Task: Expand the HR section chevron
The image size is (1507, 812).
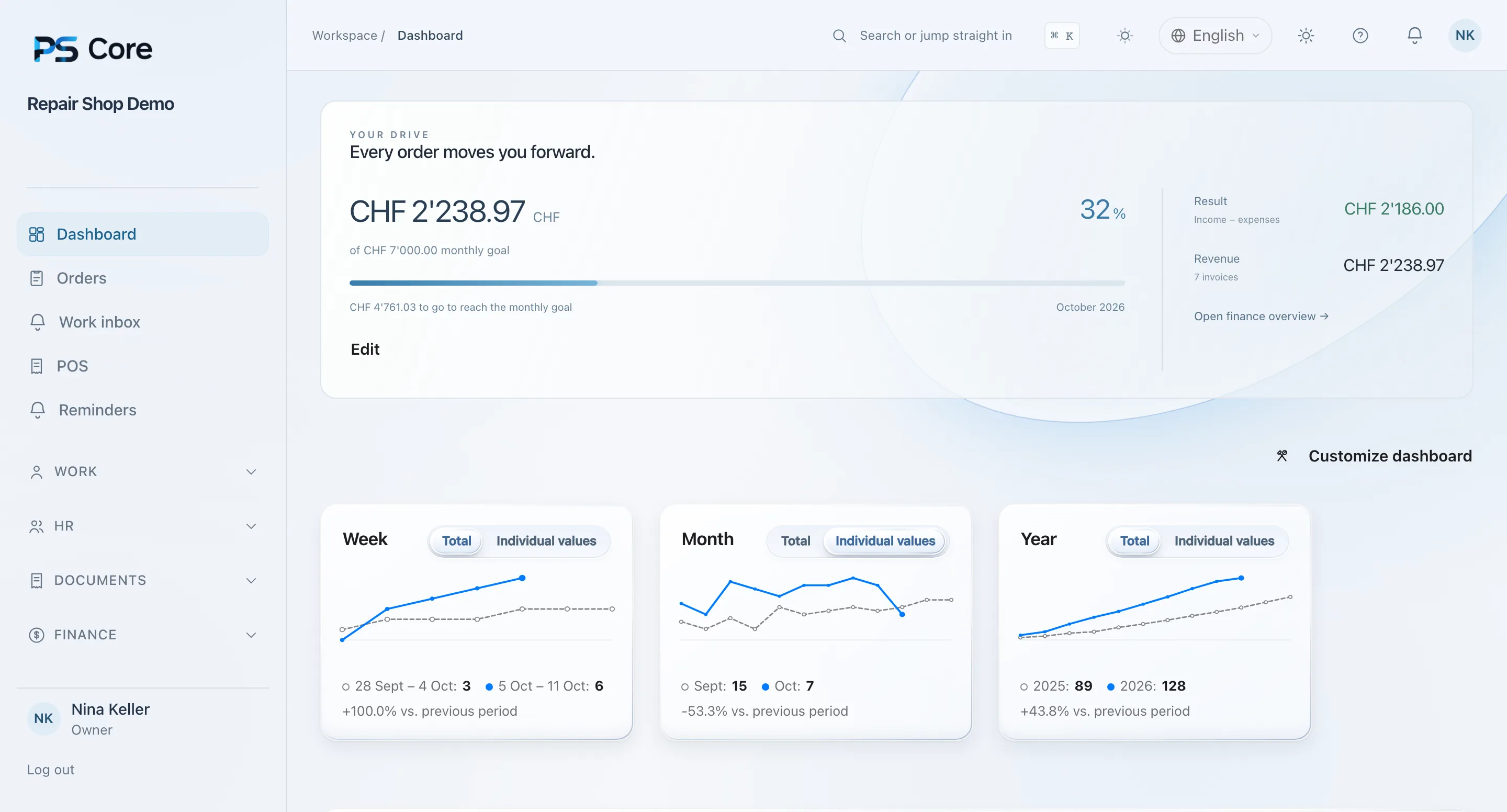Action: [251, 526]
